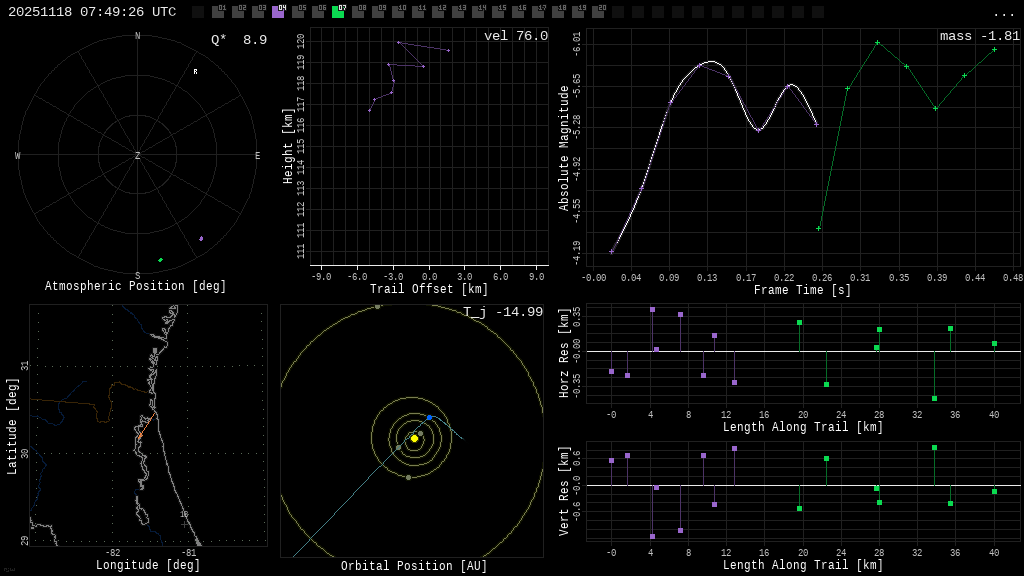This screenshot has width=1024, height=576.
Task: Select the purple station 04 indicator
Action: click(x=278, y=12)
